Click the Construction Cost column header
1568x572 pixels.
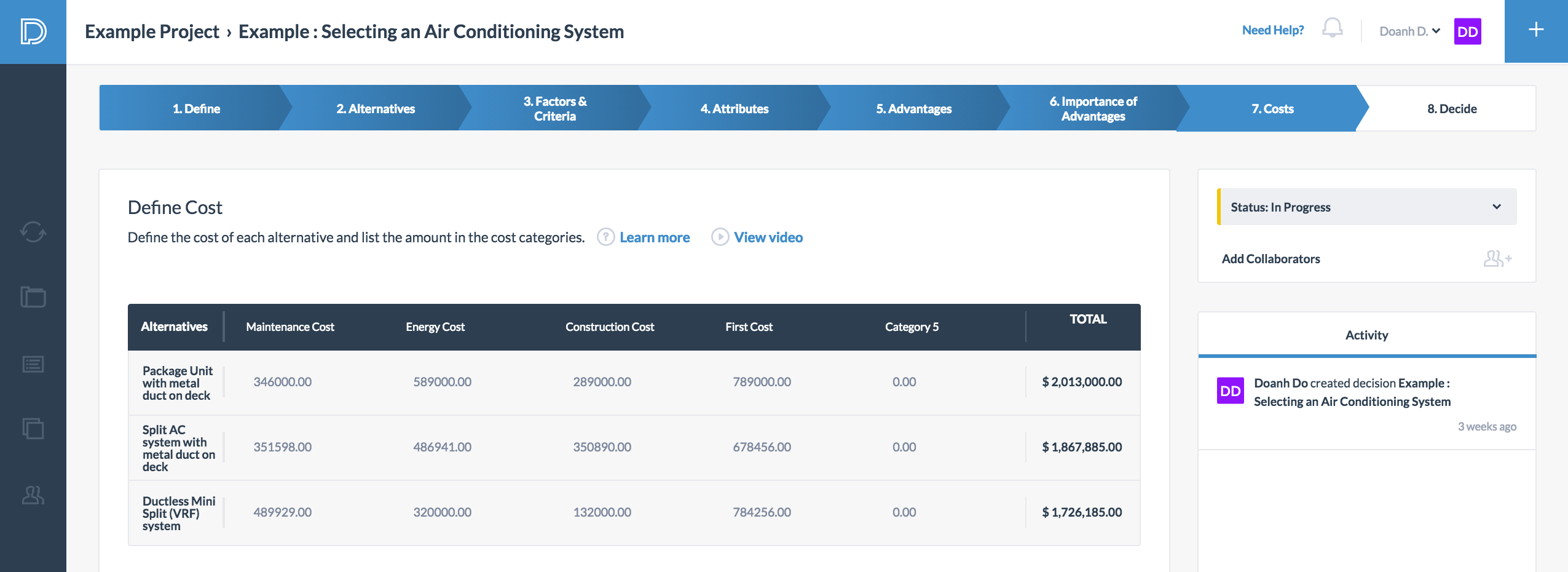click(x=610, y=327)
